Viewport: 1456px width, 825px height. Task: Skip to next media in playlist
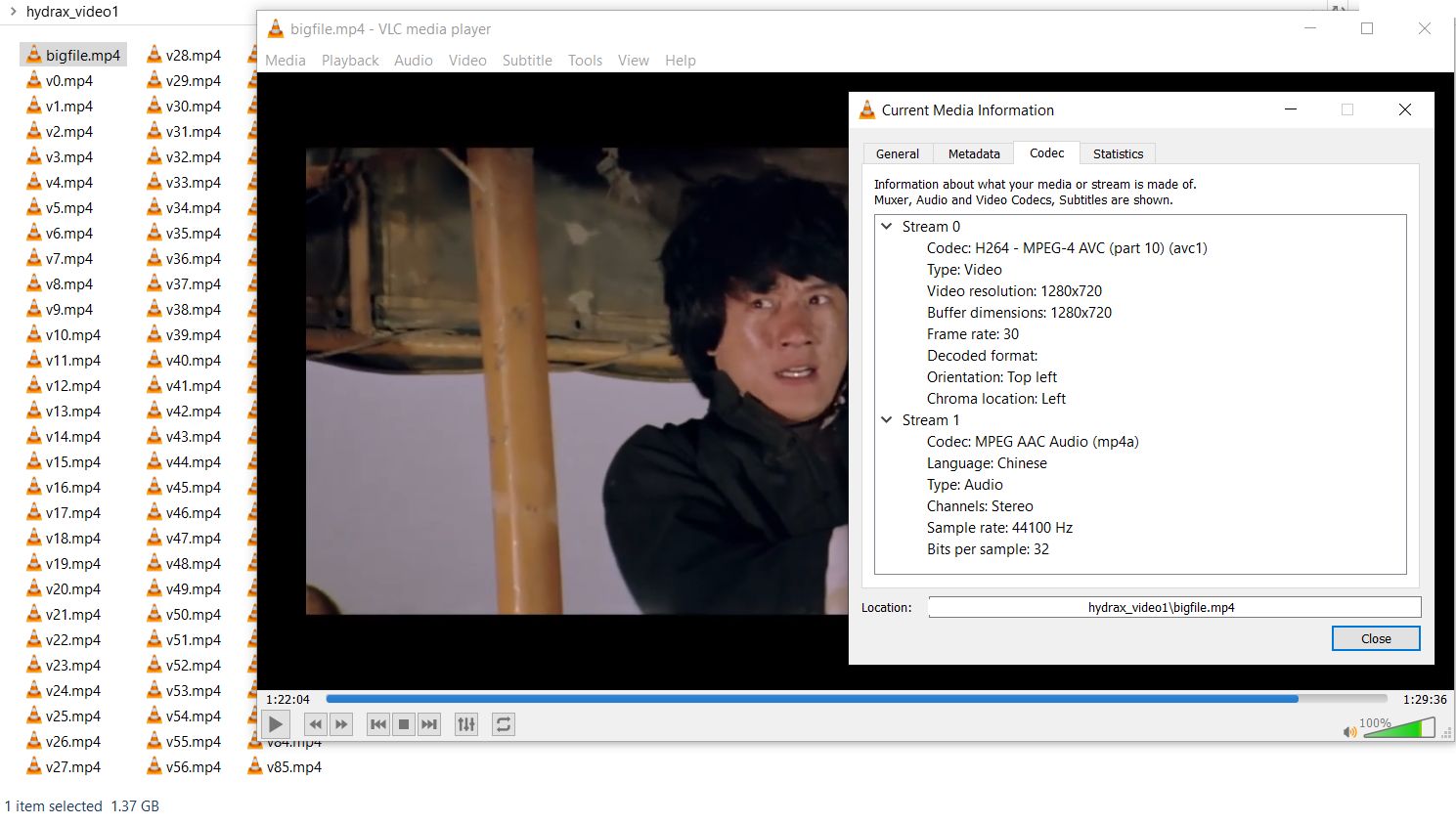click(429, 724)
